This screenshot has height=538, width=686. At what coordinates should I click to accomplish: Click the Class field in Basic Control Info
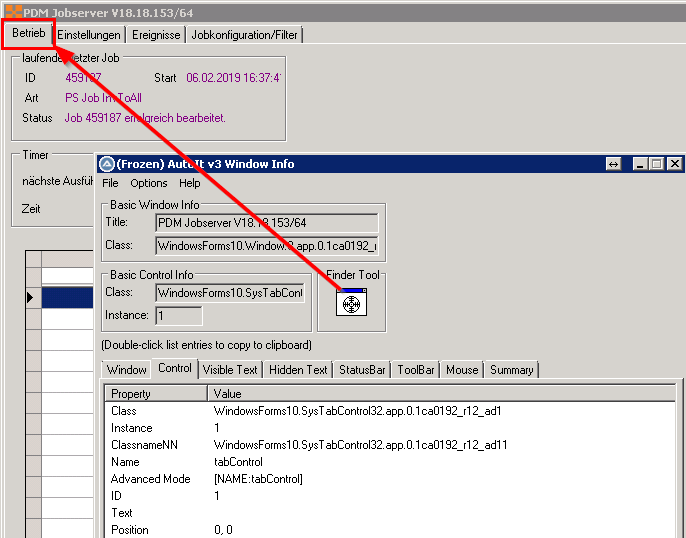(230, 293)
